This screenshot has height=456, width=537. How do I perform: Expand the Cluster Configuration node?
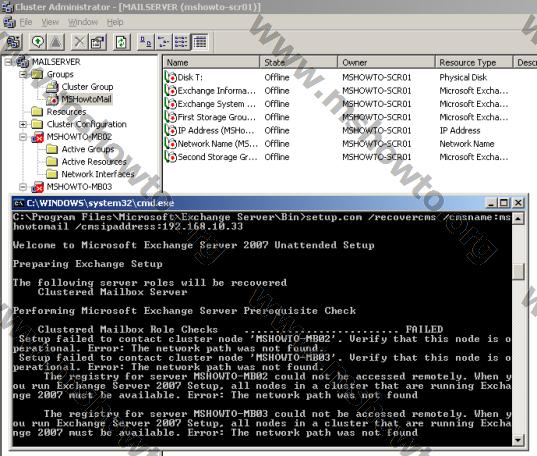(x=23, y=124)
